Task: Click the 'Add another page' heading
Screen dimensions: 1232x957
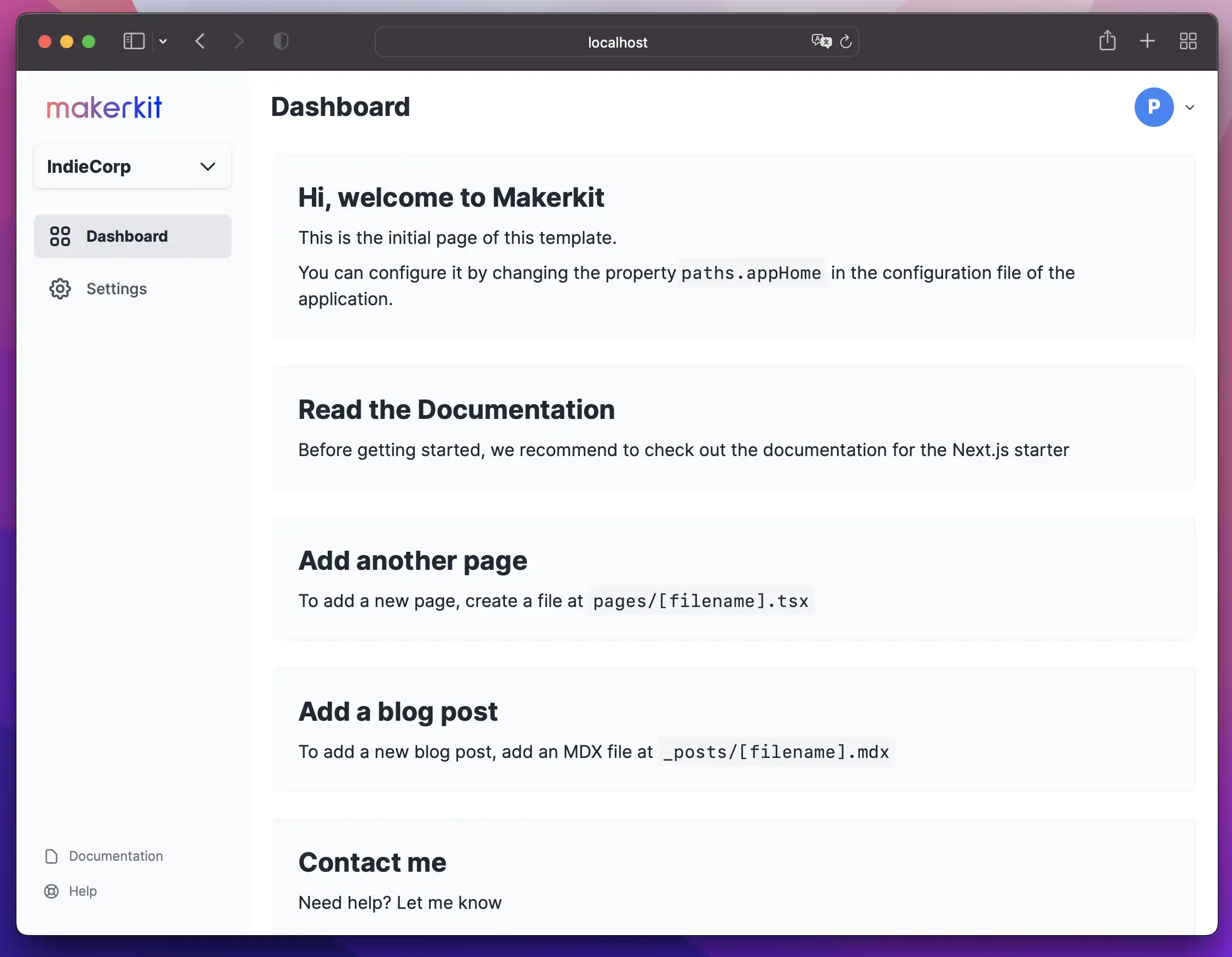Action: pyautogui.click(x=413, y=561)
